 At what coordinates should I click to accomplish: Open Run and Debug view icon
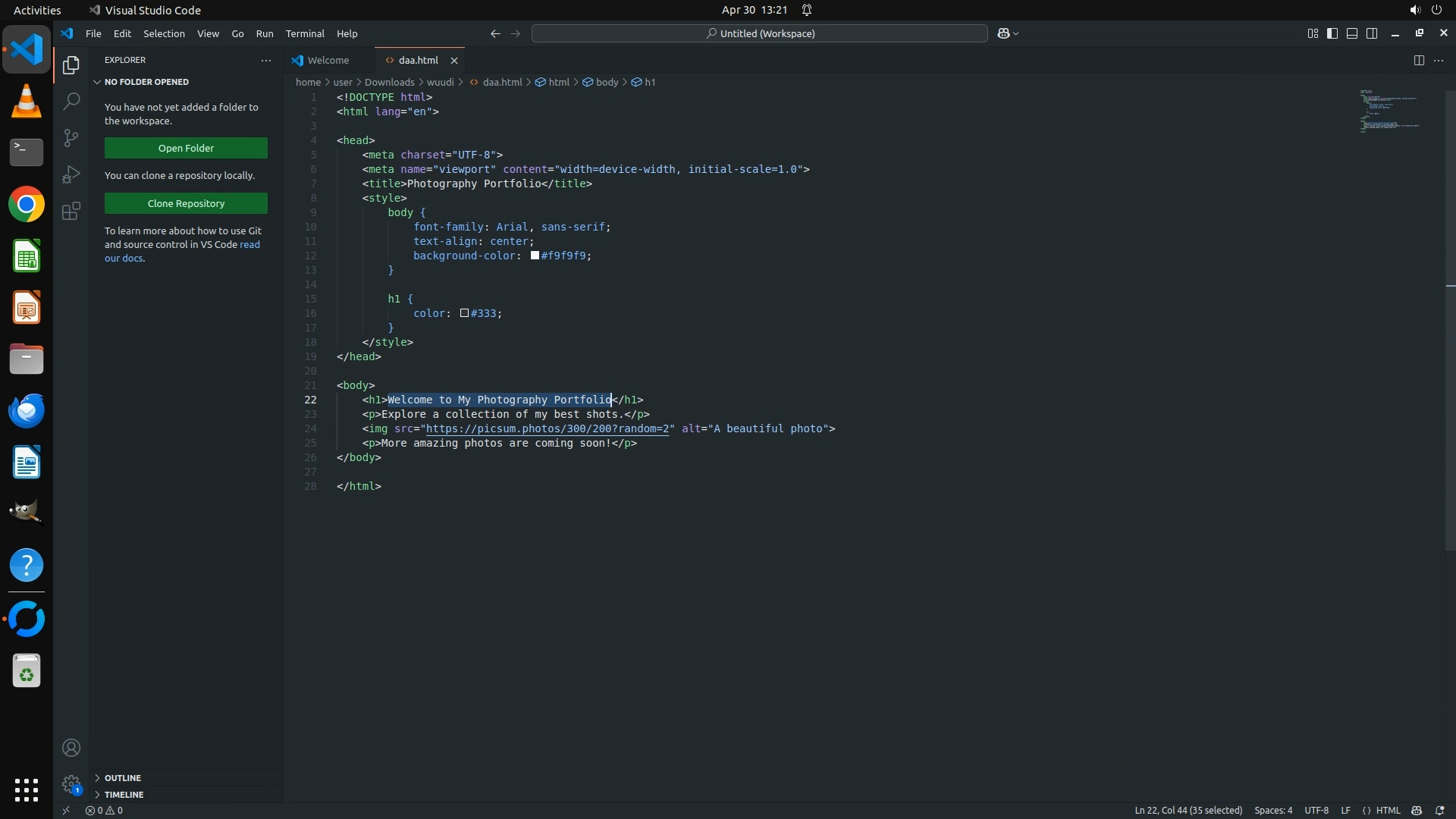(71, 174)
